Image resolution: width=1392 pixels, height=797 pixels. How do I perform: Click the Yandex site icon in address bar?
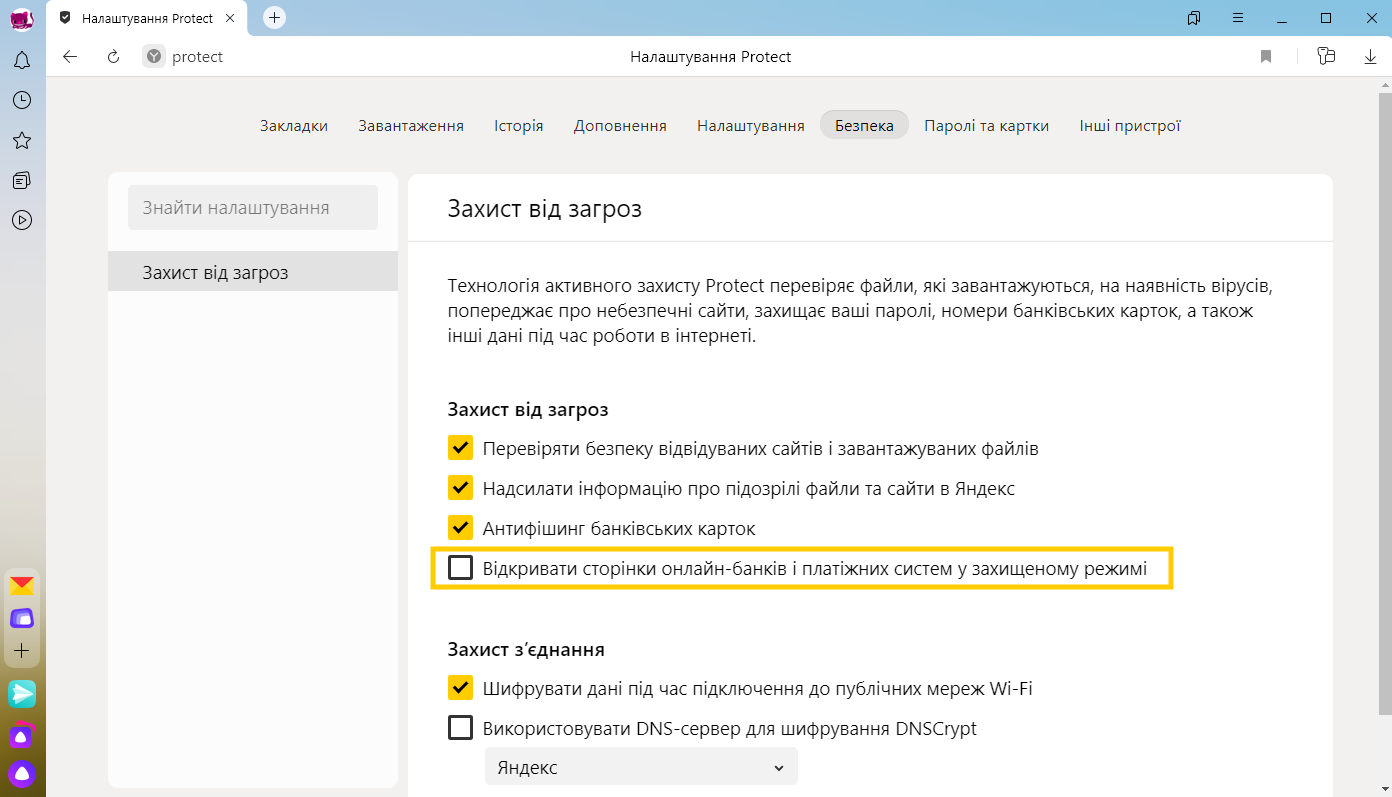coord(153,57)
